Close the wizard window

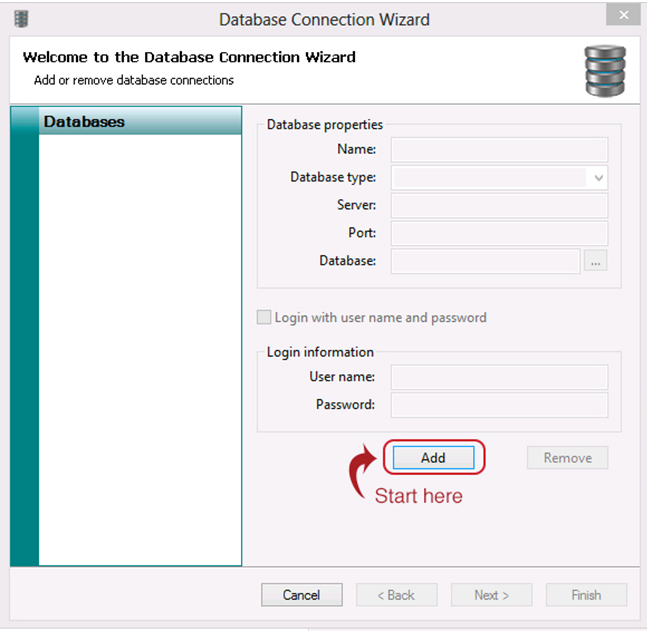[x=623, y=15]
